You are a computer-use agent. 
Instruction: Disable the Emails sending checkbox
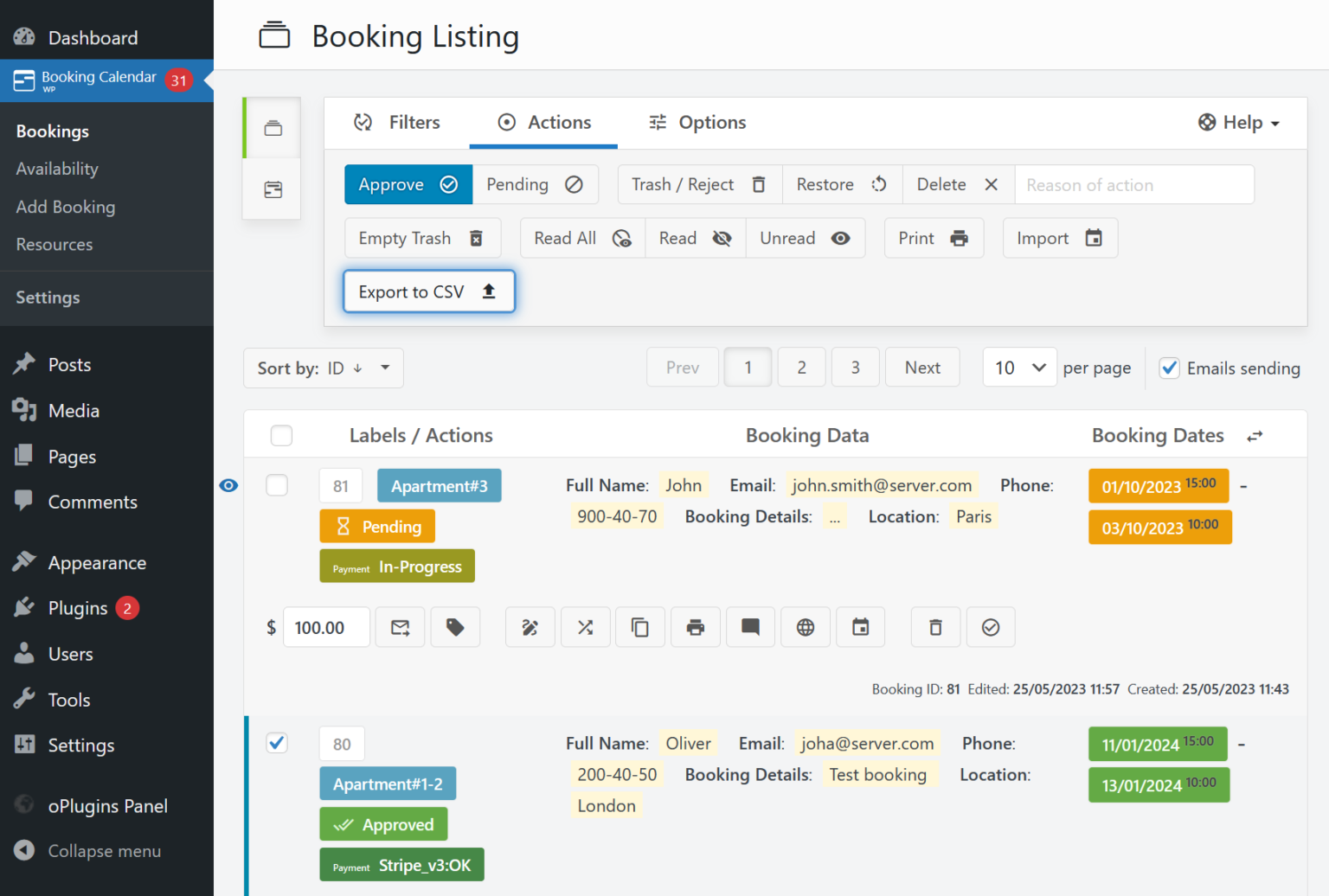coord(1170,368)
